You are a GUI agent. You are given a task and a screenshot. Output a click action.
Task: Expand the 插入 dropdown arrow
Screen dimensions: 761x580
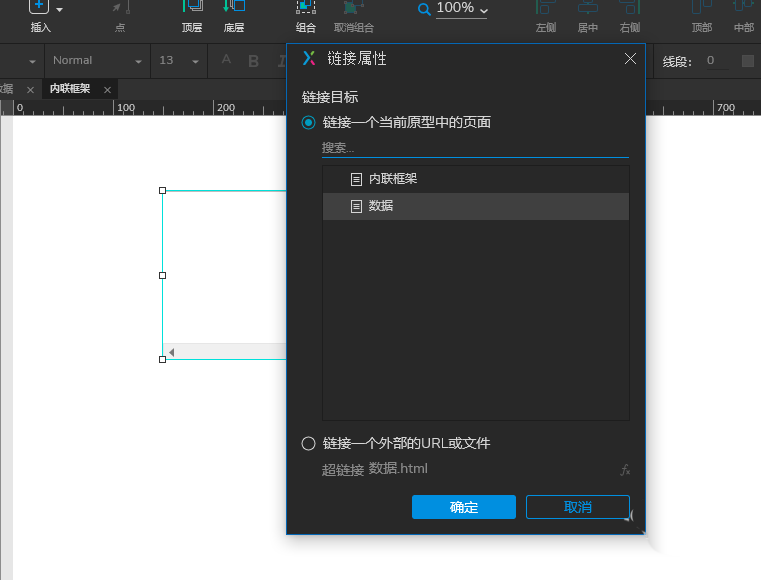pos(60,10)
